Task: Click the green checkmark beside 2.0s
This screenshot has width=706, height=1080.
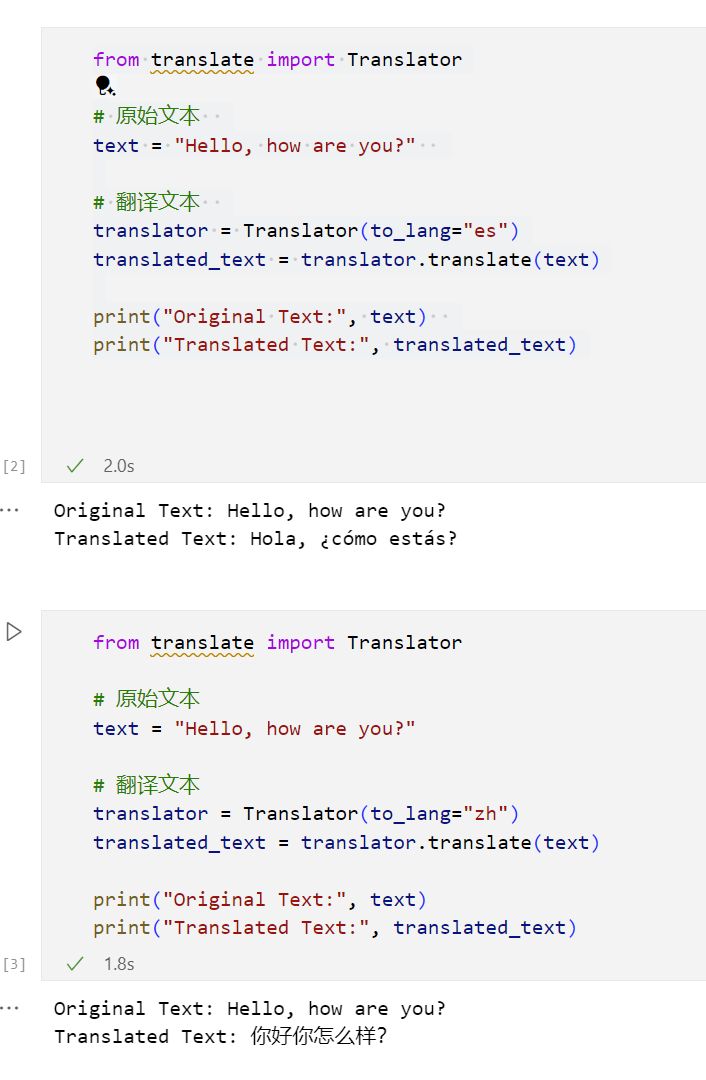Action: 74,465
